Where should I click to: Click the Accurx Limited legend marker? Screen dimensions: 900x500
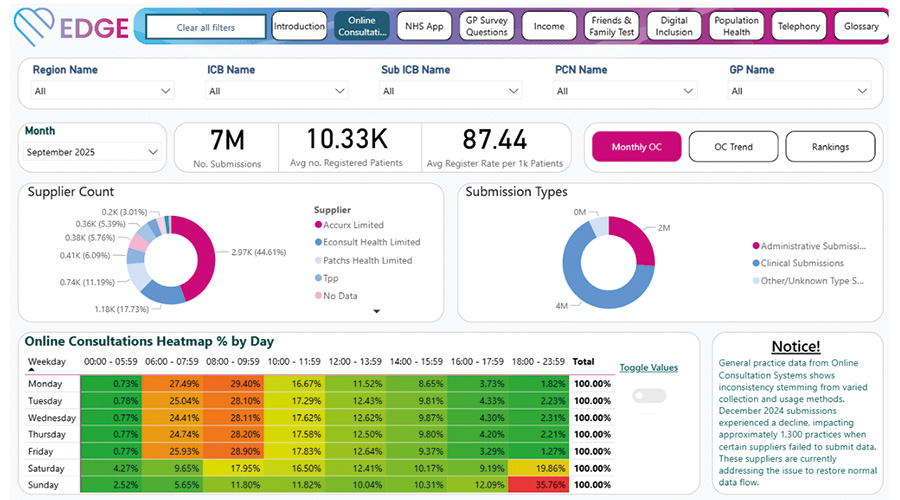(x=318, y=225)
